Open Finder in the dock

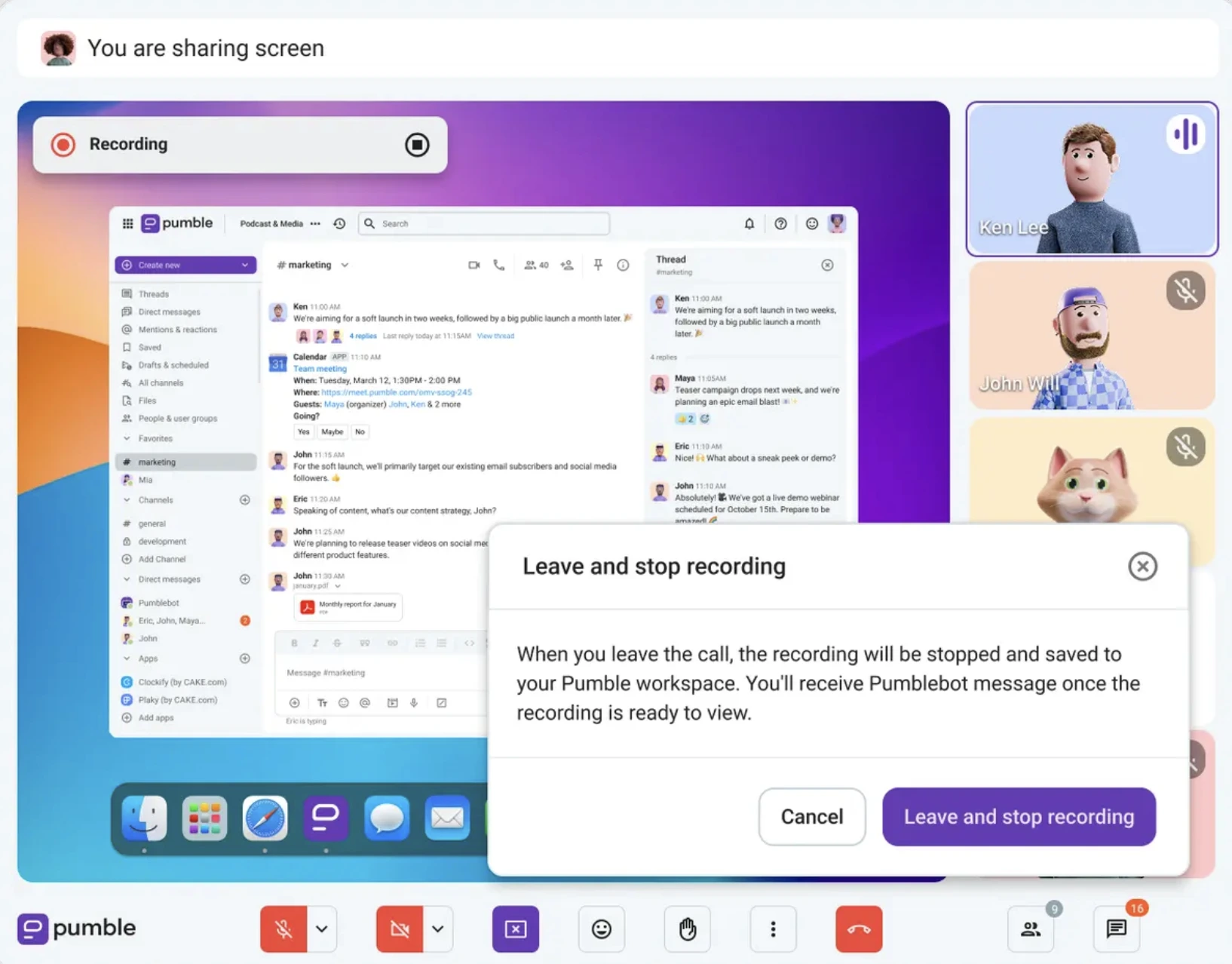click(x=144, y=818)
